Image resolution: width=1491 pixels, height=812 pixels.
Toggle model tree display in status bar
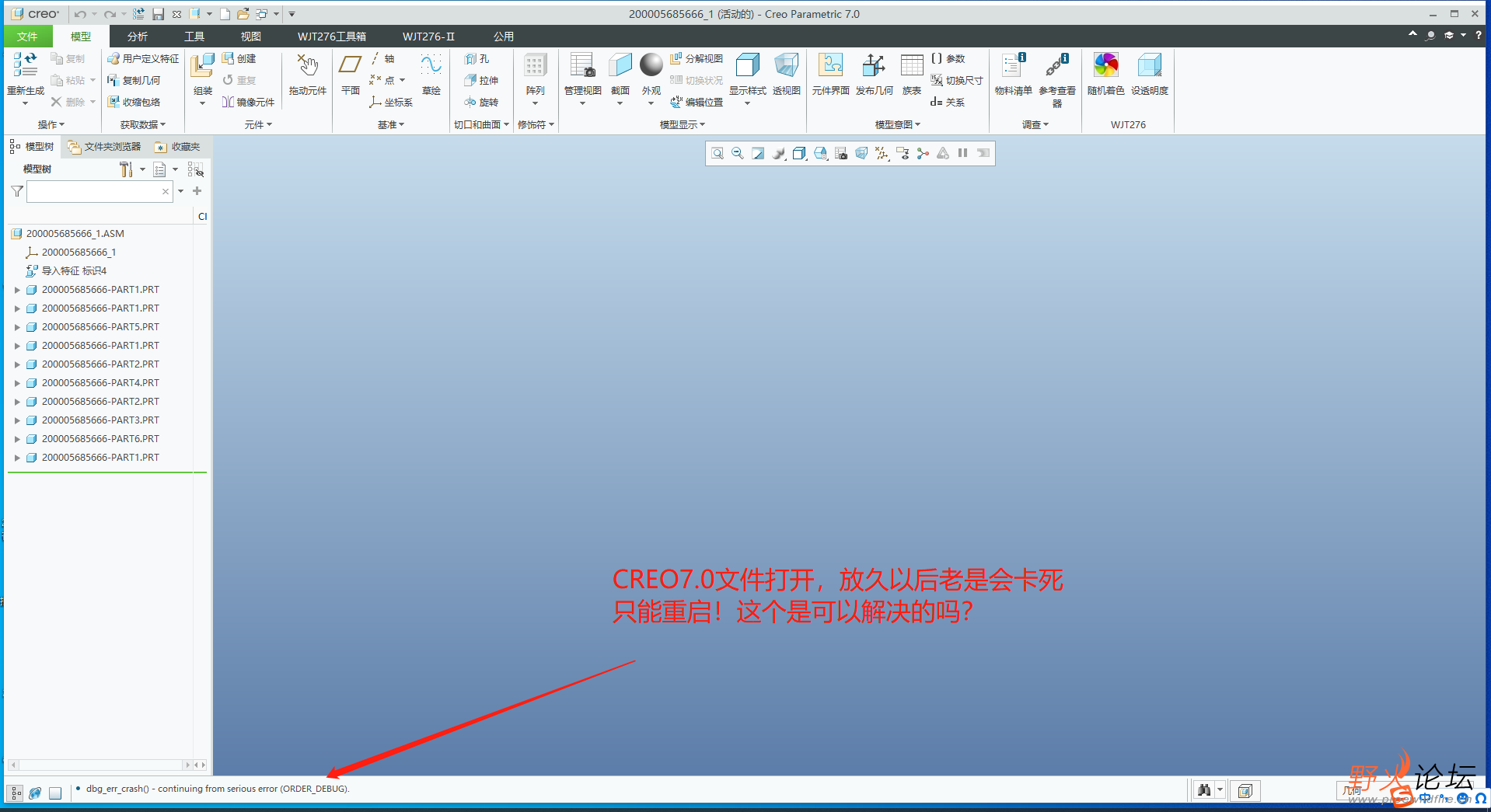coord(16,793)
